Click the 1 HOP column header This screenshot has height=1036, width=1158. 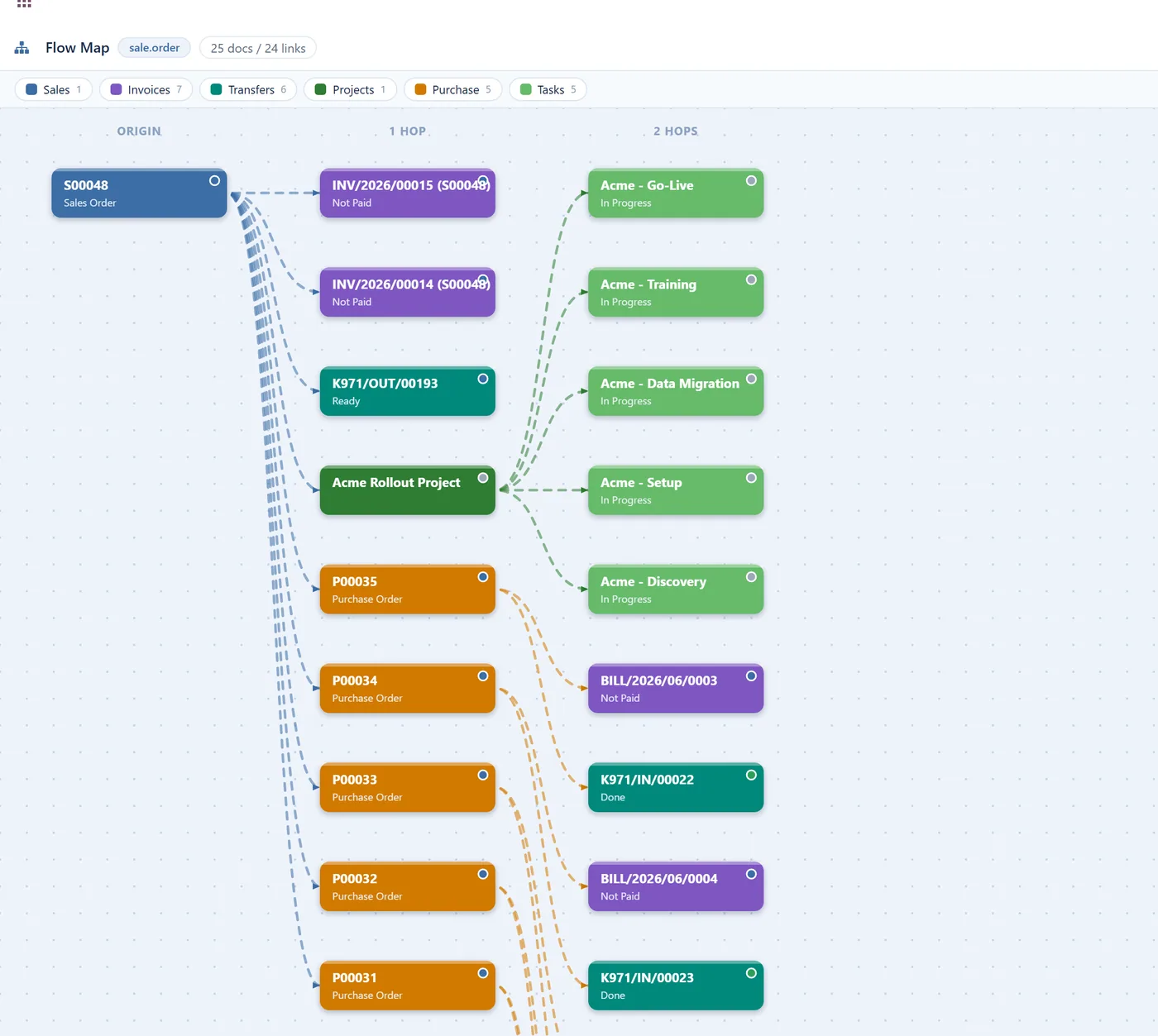point(408,131)
